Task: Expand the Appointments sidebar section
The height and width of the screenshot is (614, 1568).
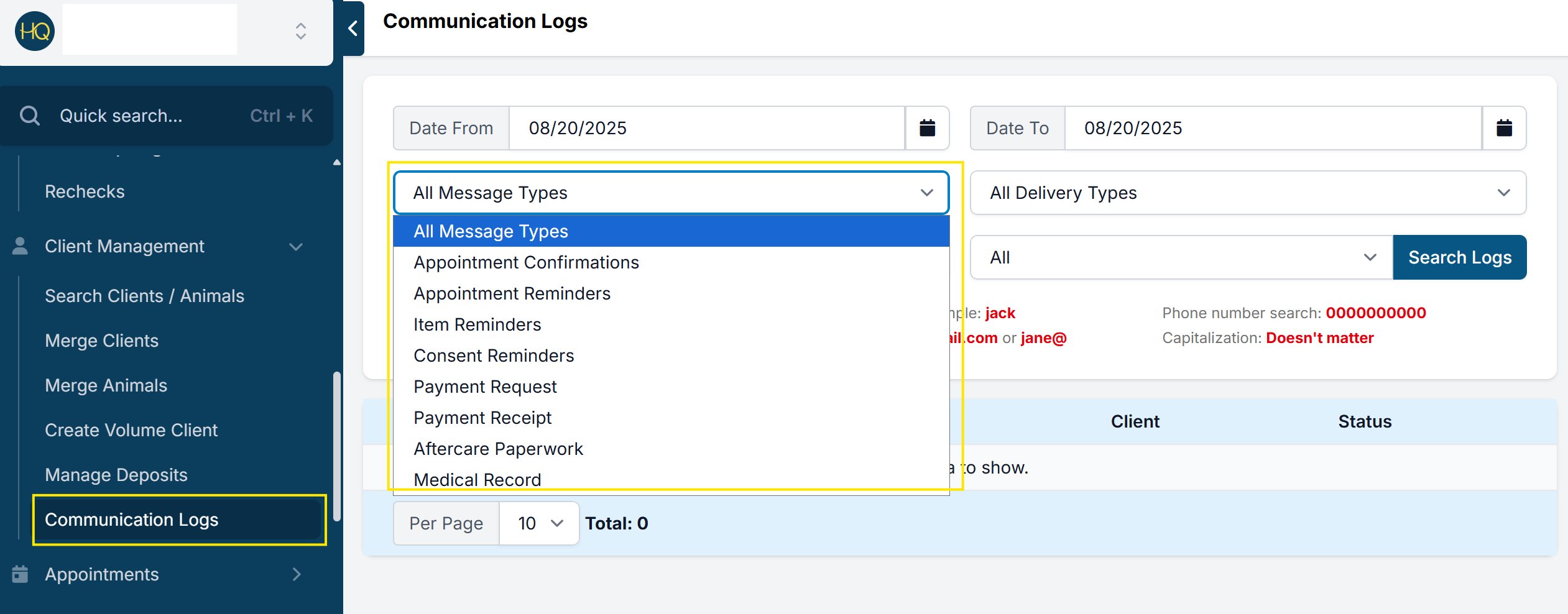Action: click(x=297, y=574)
